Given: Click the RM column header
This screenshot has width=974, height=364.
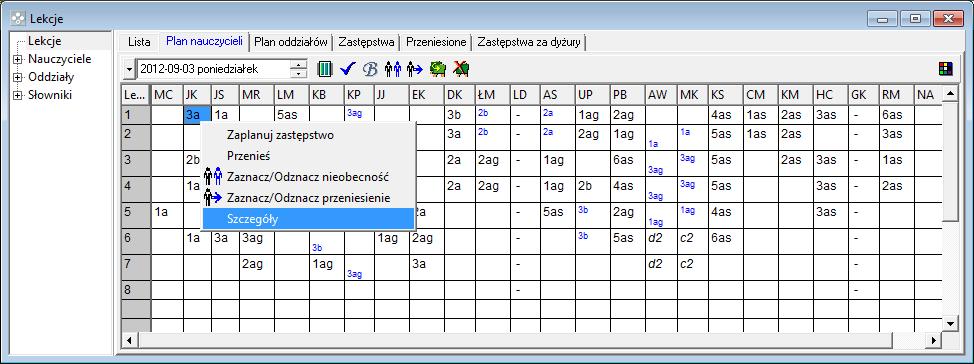Looking at the screenshot, I should coord(896,95).
